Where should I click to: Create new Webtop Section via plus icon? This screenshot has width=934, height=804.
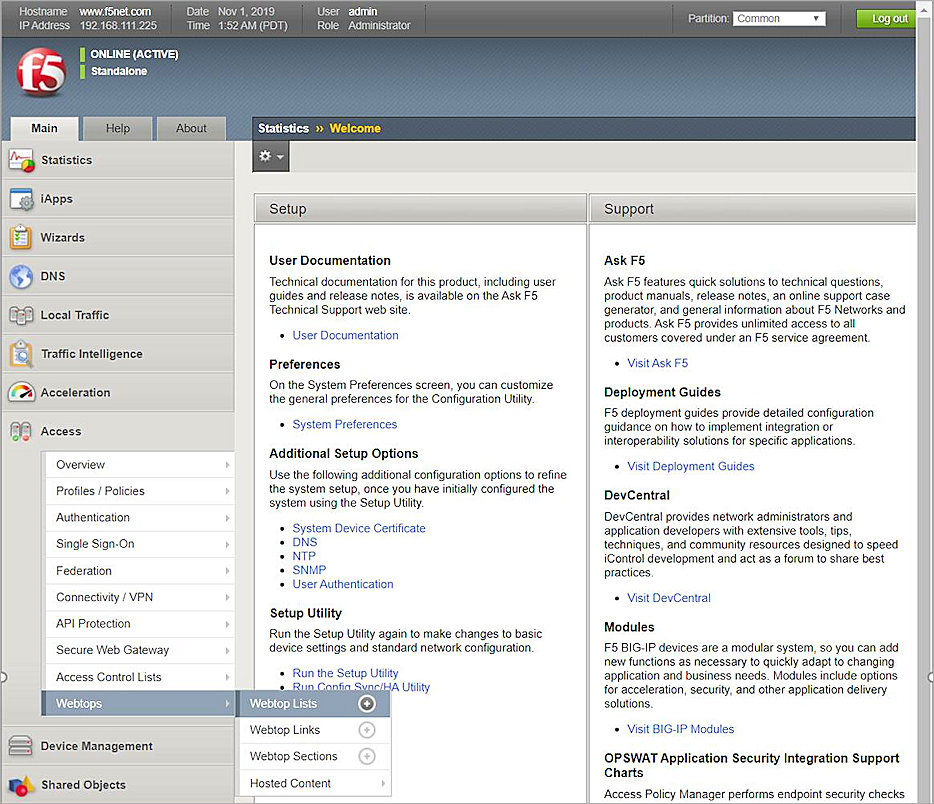367,757
